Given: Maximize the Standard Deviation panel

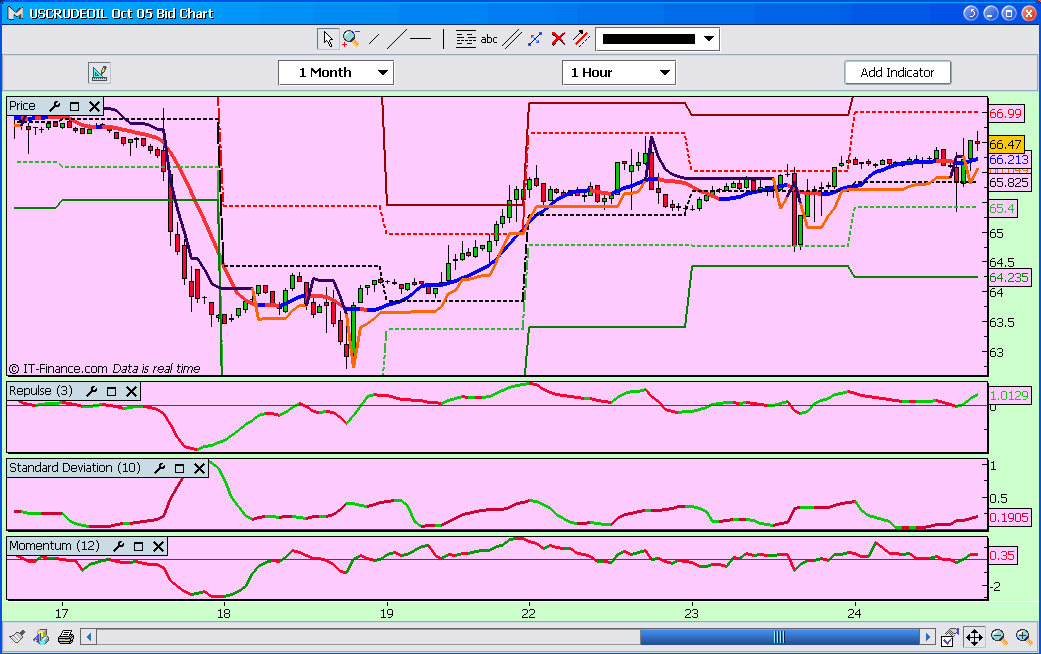Looking at the screenshot, I should coord(179,468).
